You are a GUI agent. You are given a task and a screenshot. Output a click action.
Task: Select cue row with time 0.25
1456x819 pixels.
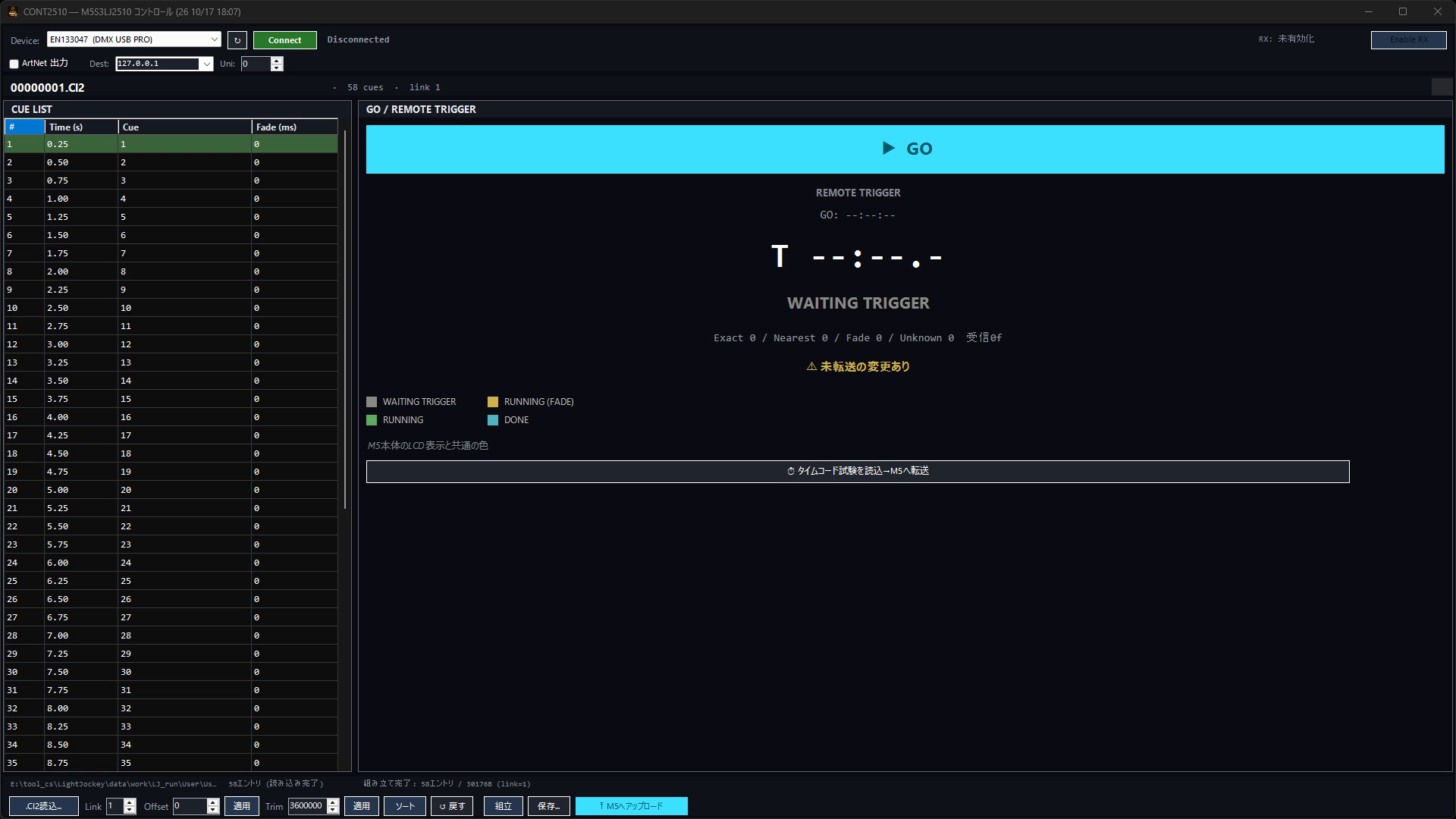click(x=171, y=144)
